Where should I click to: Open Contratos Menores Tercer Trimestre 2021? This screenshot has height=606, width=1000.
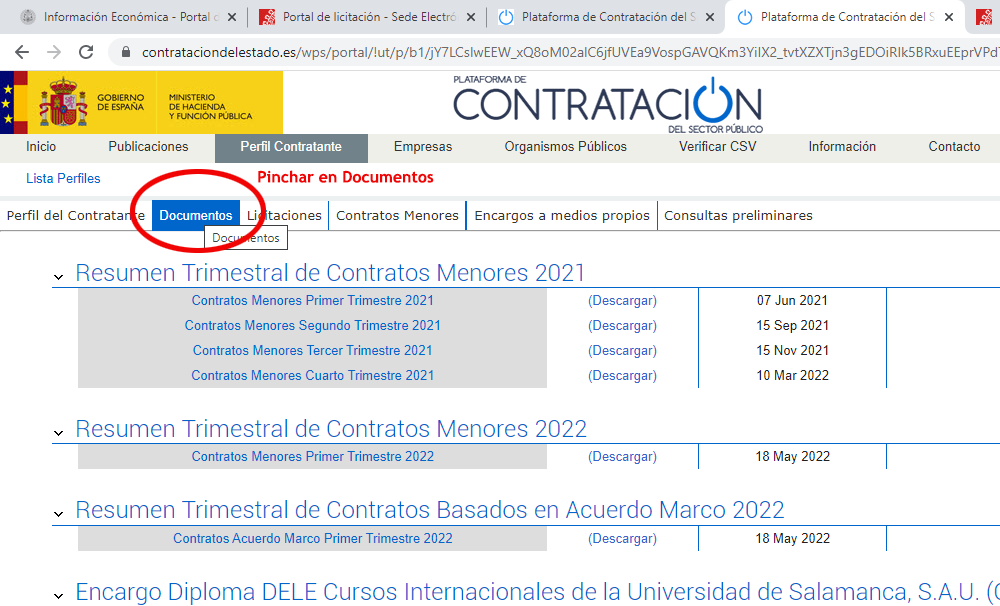(x=312, y=350)
